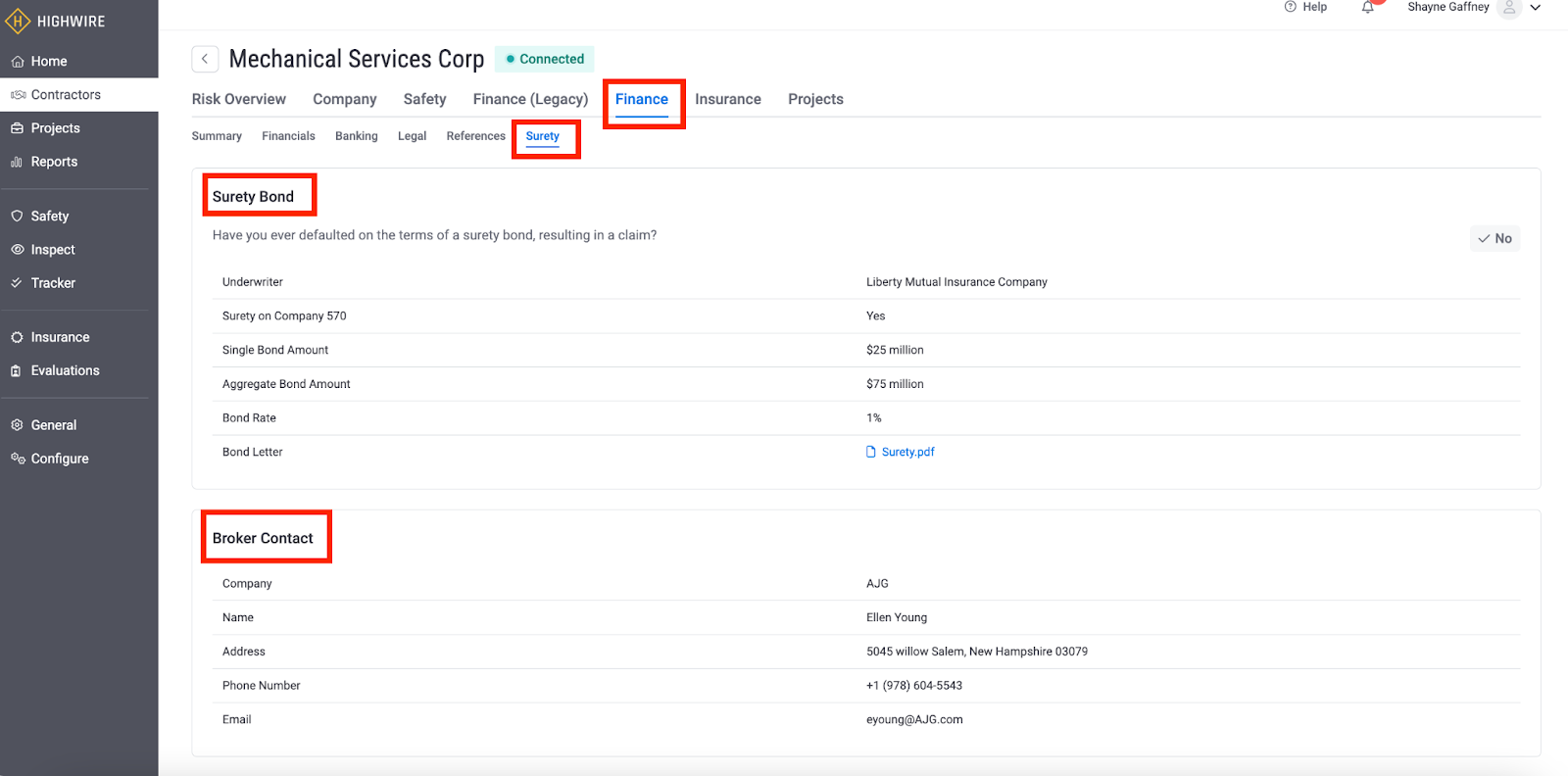Open the Banking sub-tab
This screenshot has width=1568, height=776.
[356, 136]
